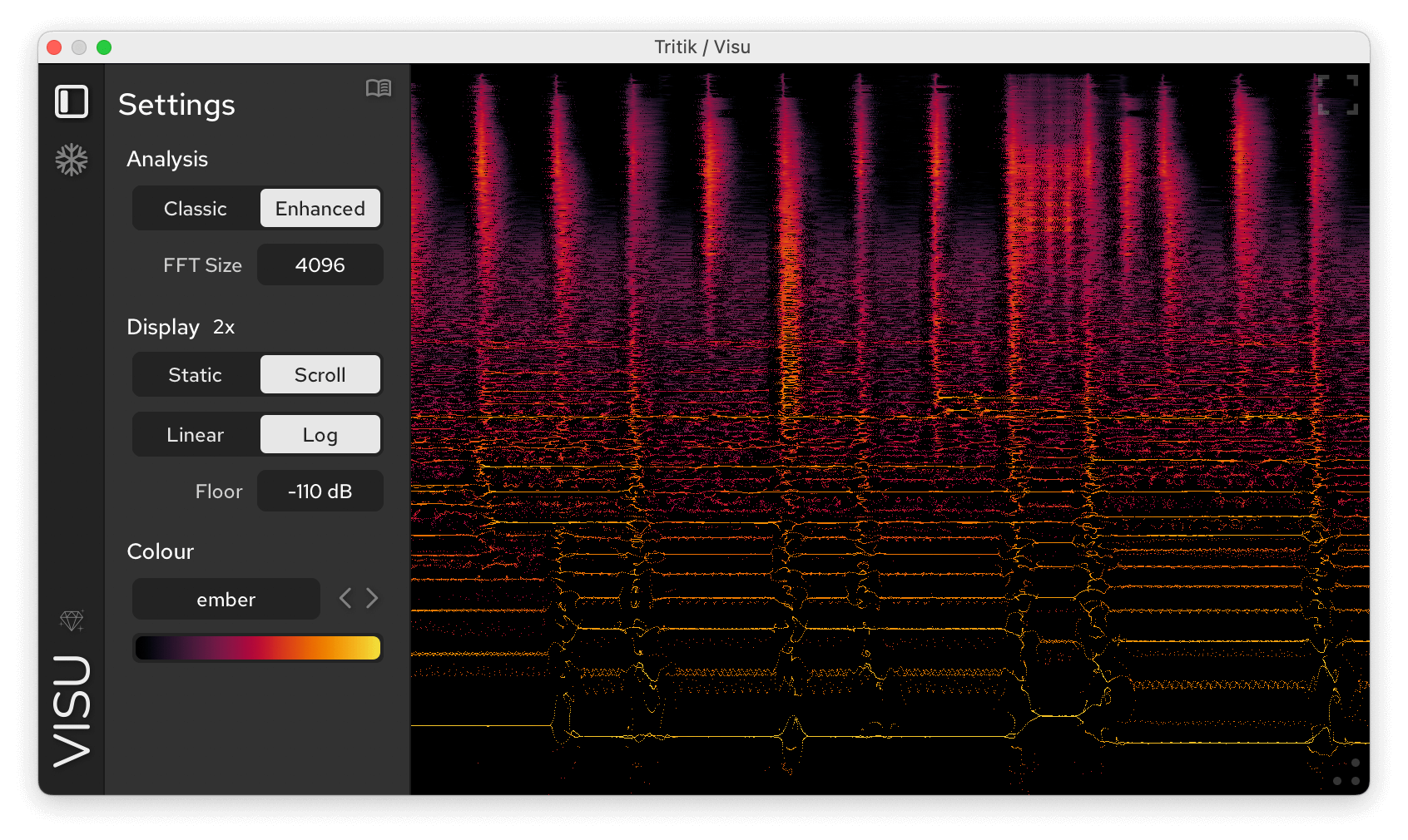Image resolution: width=1408 pixels, height=840 pixels.
Task: Toggle the sidebar panel icon
Action: pyautogui.click(x=72, y=101)
